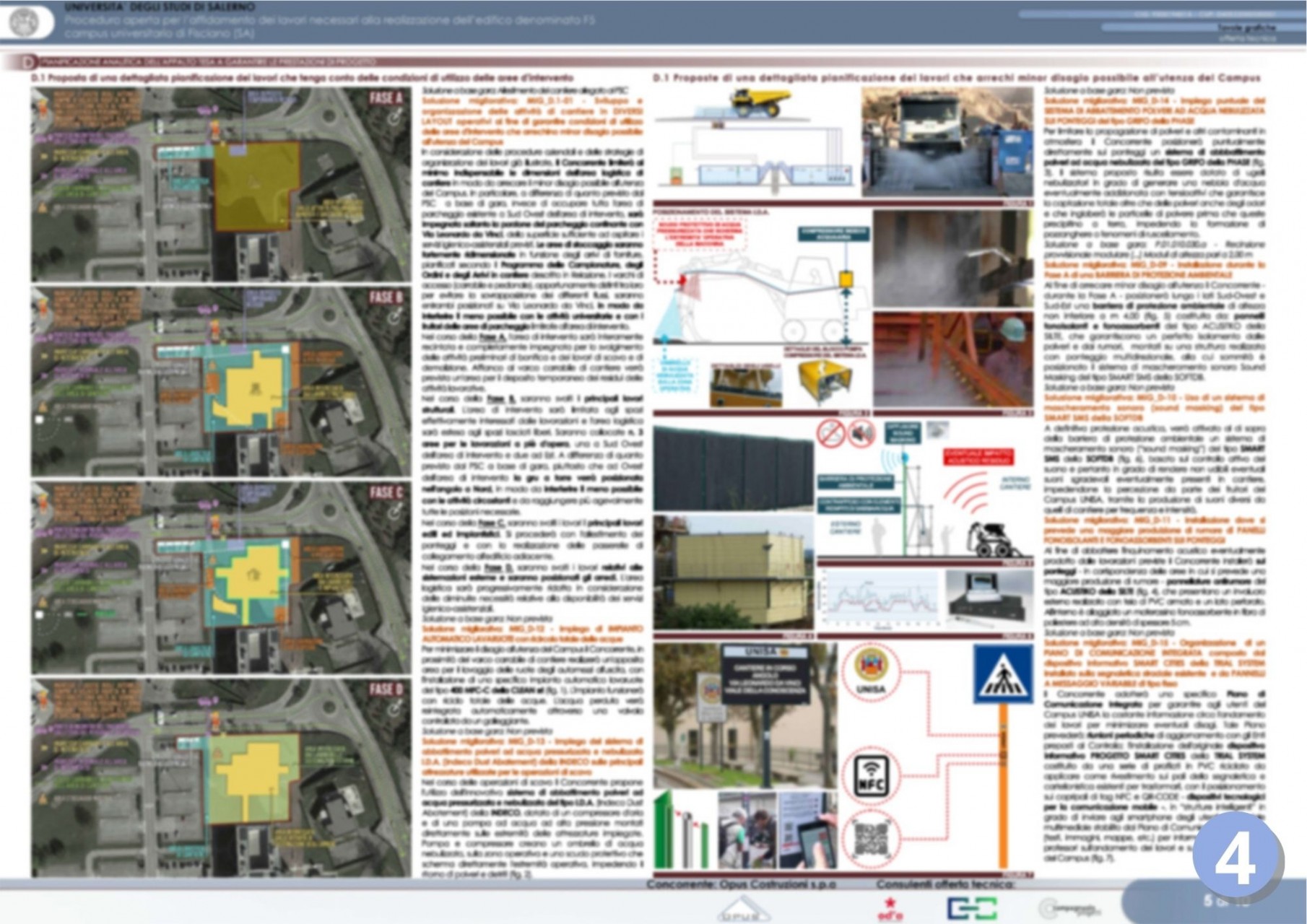Click the blue circle number 4 badge
The width and height of the screenshot is (1307, 924).
[1236, 859]
